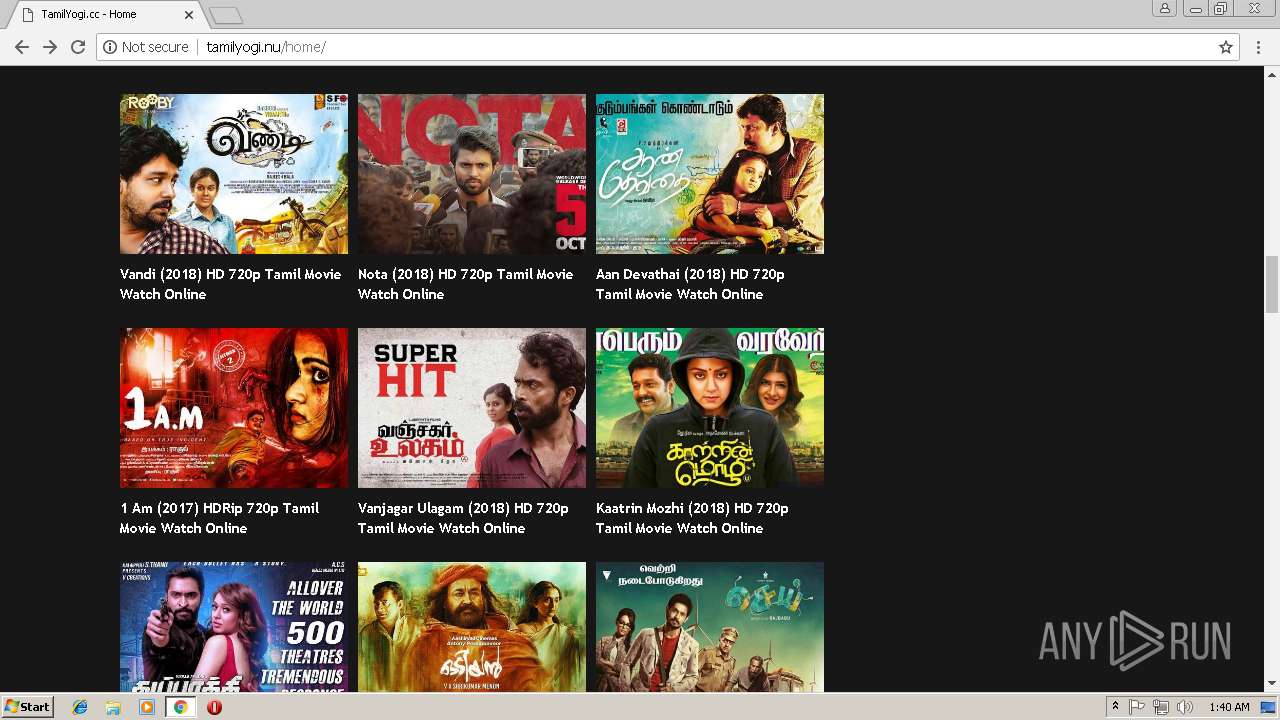
Task: Show hidden system tray icons
Action: pos(1116,707)
